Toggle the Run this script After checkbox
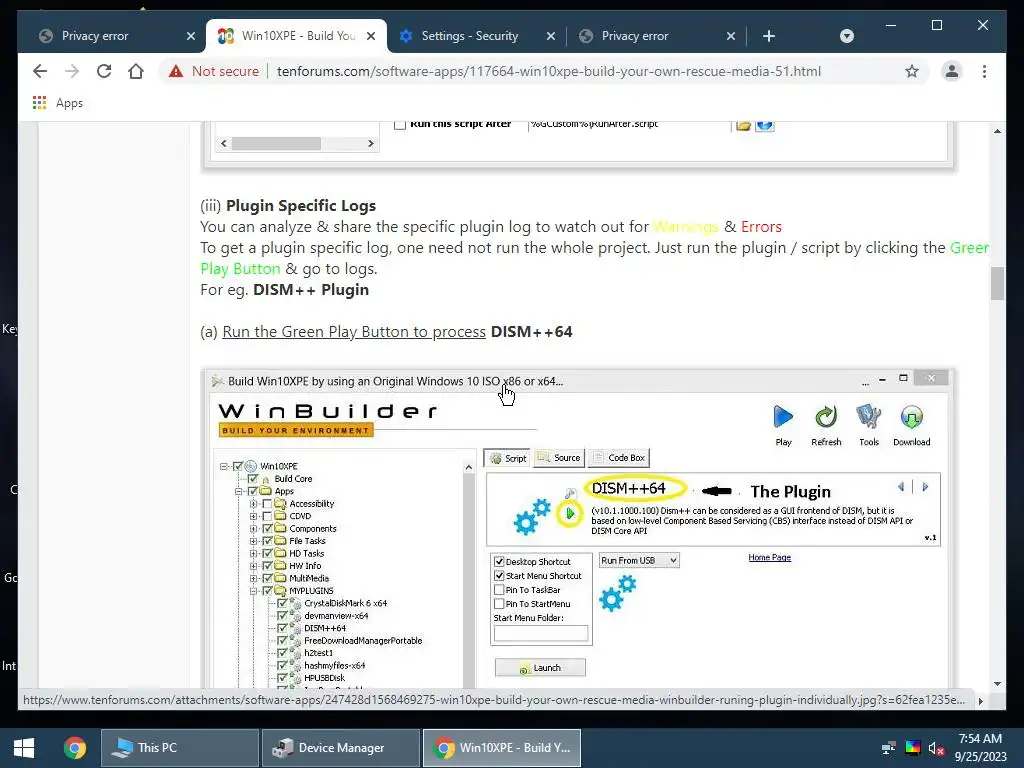 pyautogui.click(x=400, y=124)
